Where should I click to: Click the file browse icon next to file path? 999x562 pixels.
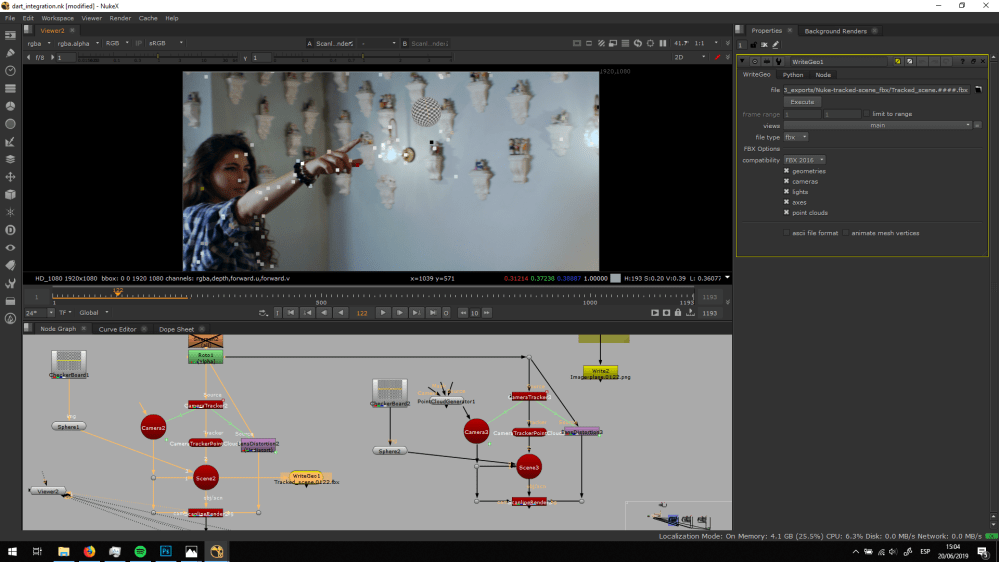(x=979, y=90)
